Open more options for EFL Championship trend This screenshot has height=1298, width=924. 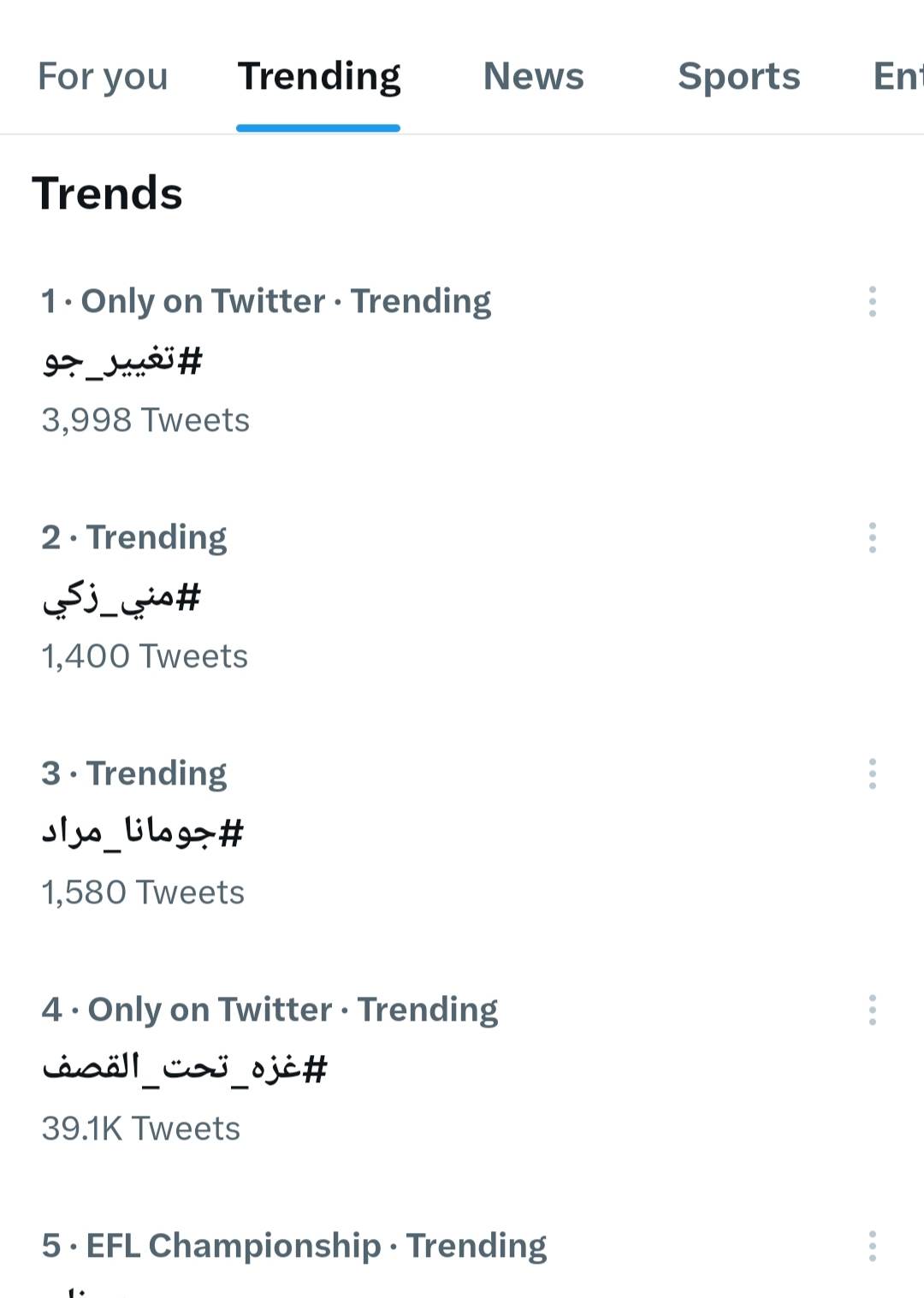[872, 1247]
